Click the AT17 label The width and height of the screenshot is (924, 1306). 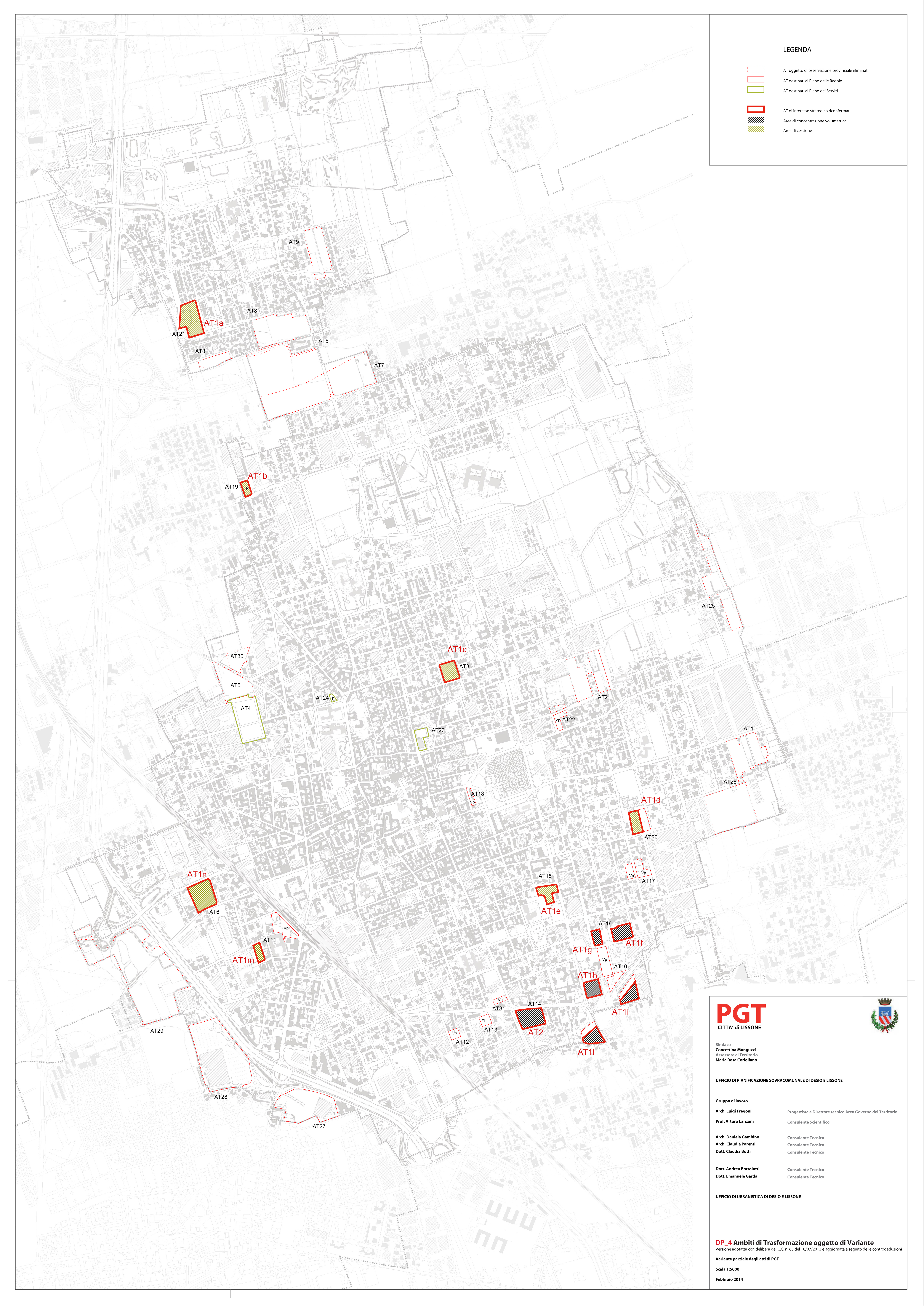pyautogui.click(x=648, y=881)
